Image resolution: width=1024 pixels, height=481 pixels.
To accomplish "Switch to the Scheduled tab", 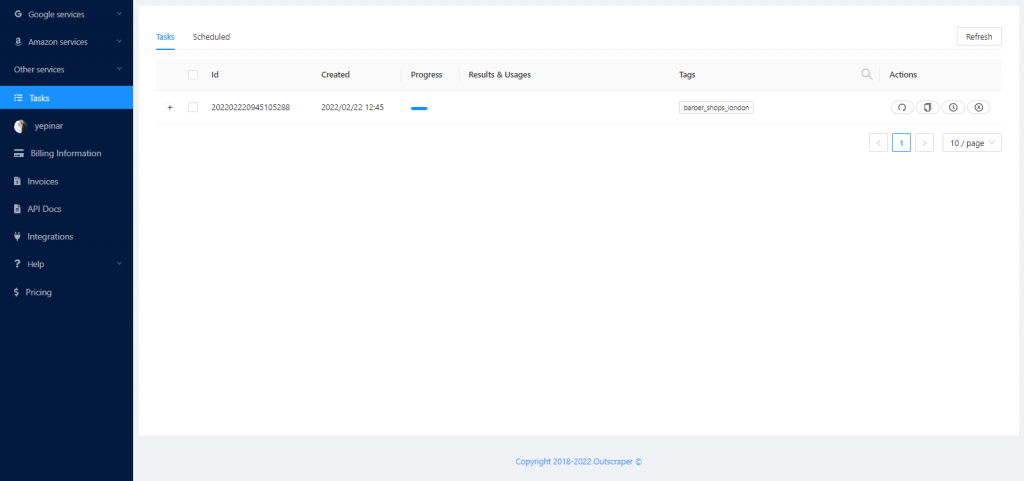I will point(211,37).
